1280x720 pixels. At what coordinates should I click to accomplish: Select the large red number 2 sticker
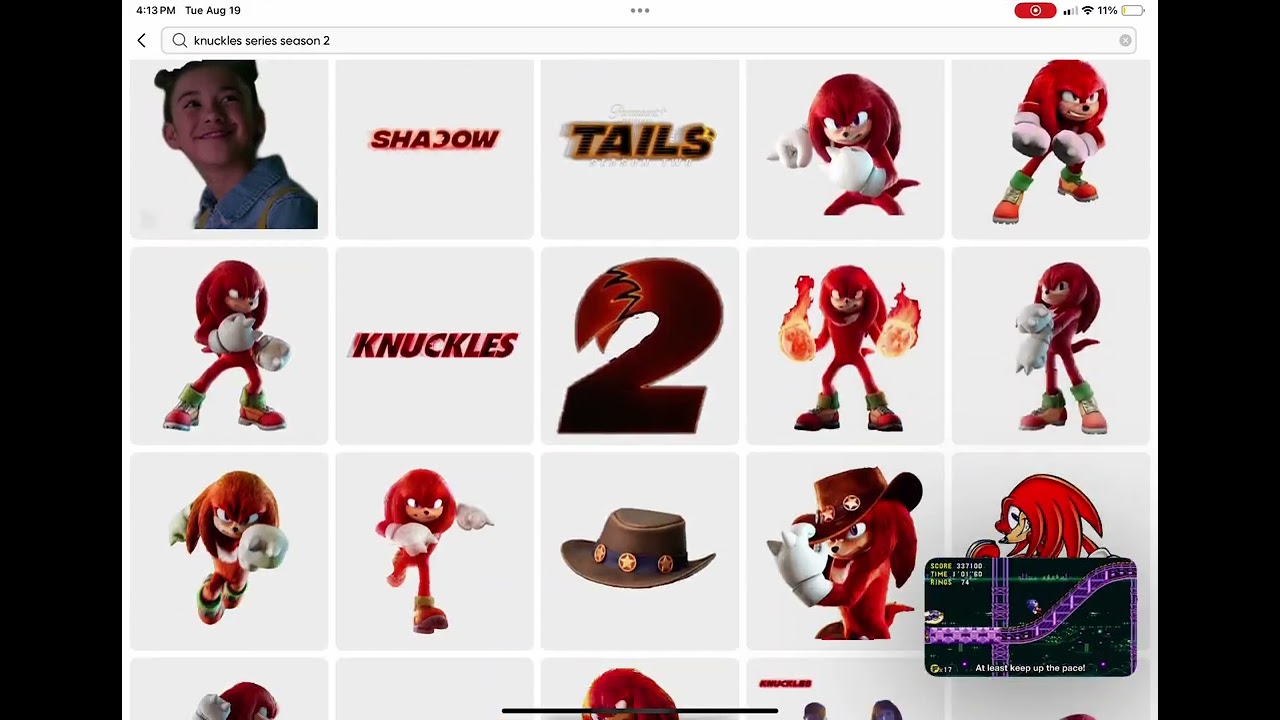[640, 346]
